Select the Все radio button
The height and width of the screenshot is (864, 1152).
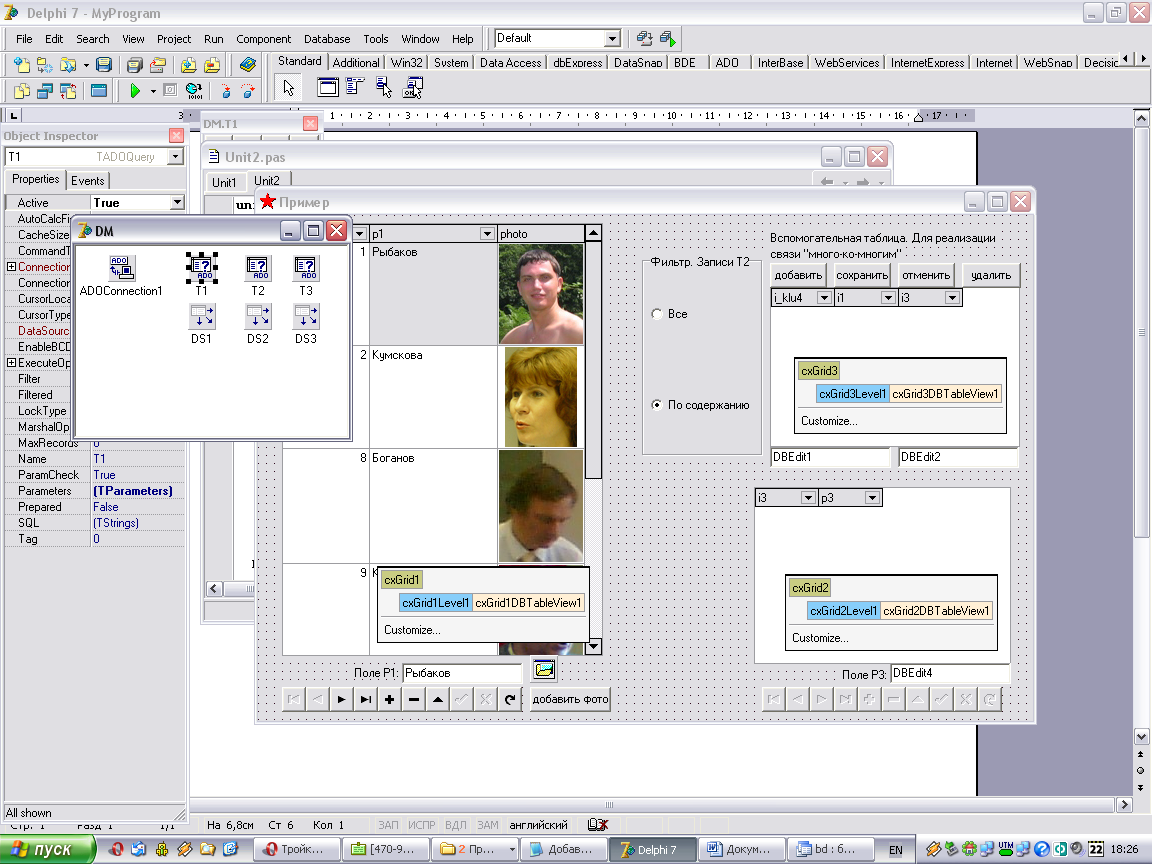(657, 314)
